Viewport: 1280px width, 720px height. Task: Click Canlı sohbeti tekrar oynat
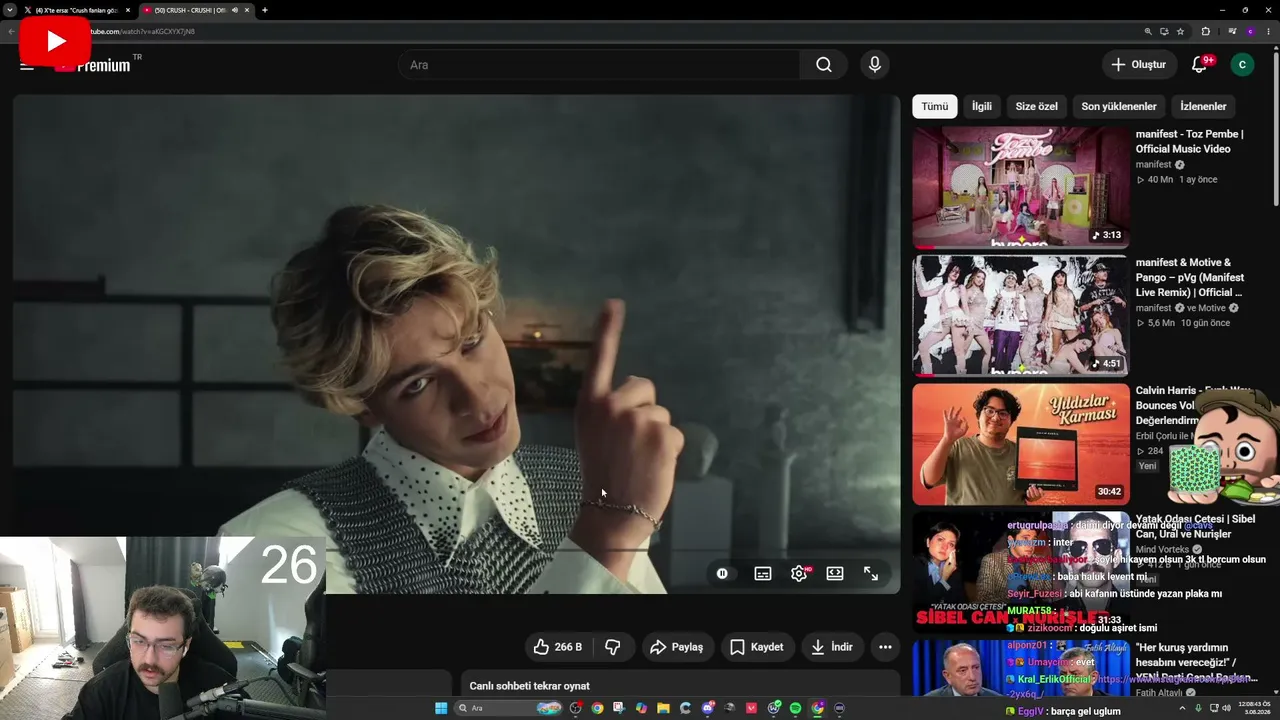530,686
